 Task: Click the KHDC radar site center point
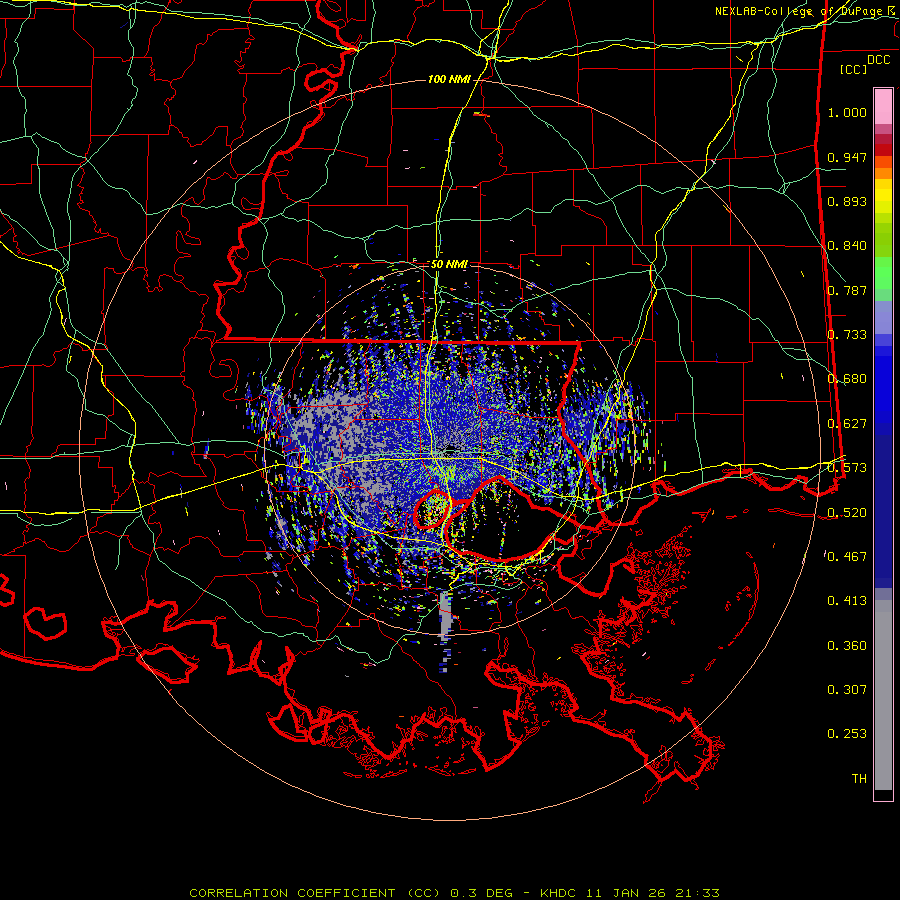point(452,449)
